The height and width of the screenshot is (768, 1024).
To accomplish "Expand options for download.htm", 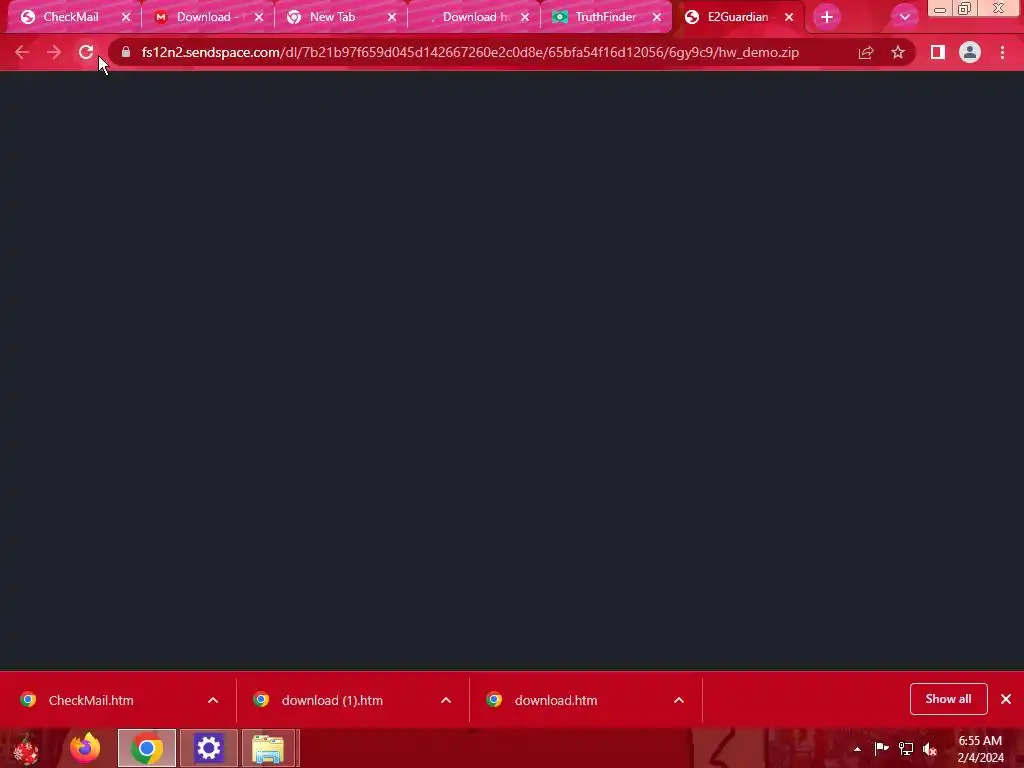I will [x=679, y=700].
